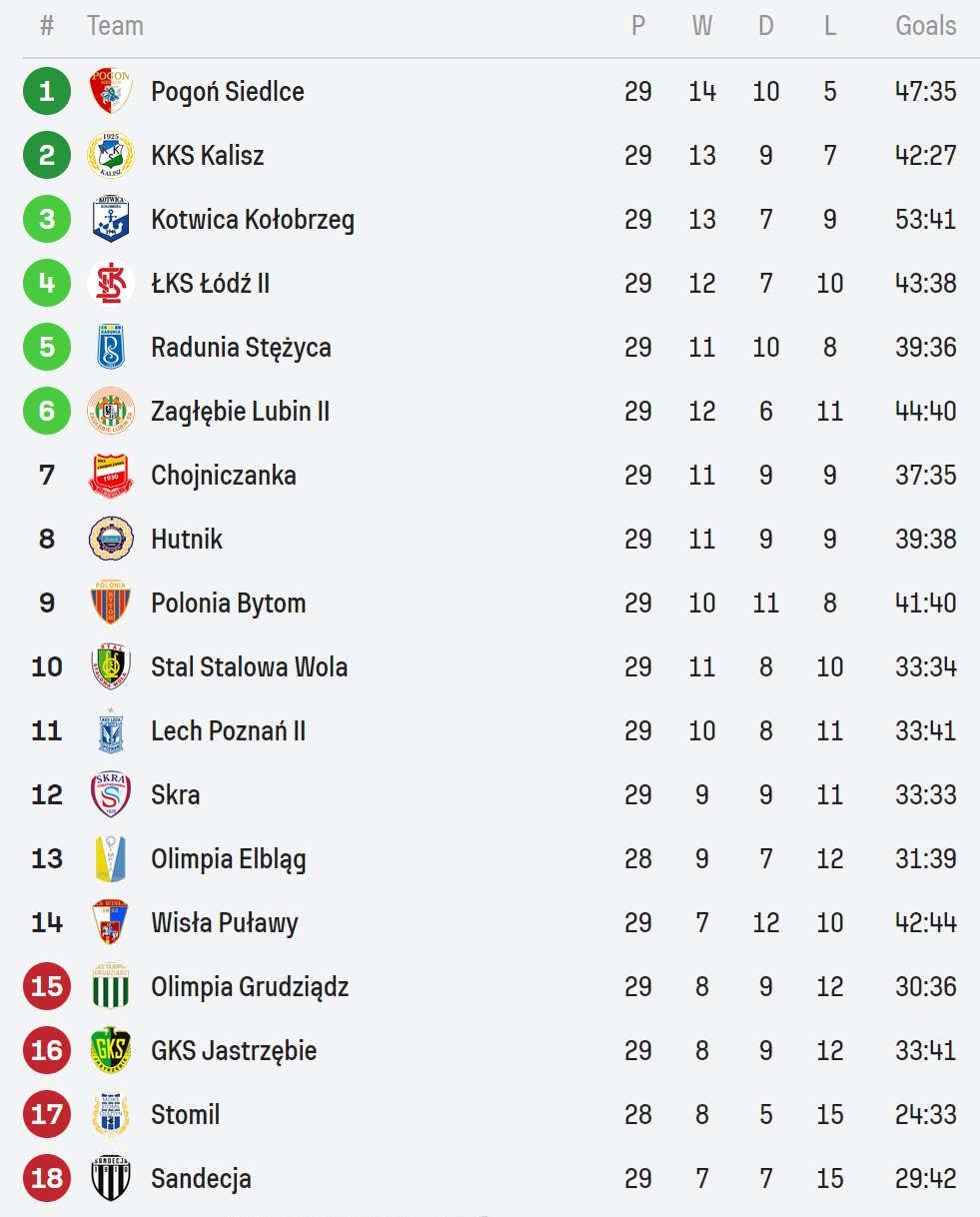Sort table by Goals column header
This screenshot has height=1217, width=980.
pos(925,26)
